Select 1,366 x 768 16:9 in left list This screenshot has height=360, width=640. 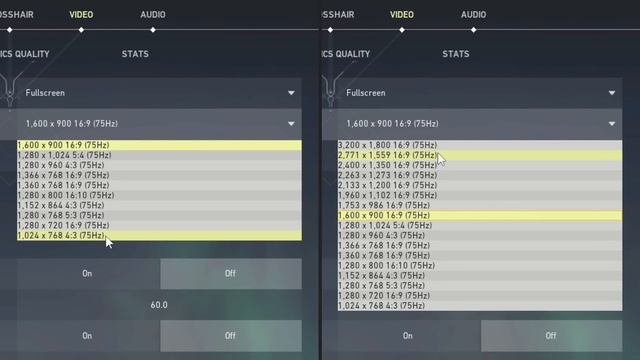point(159,175)
